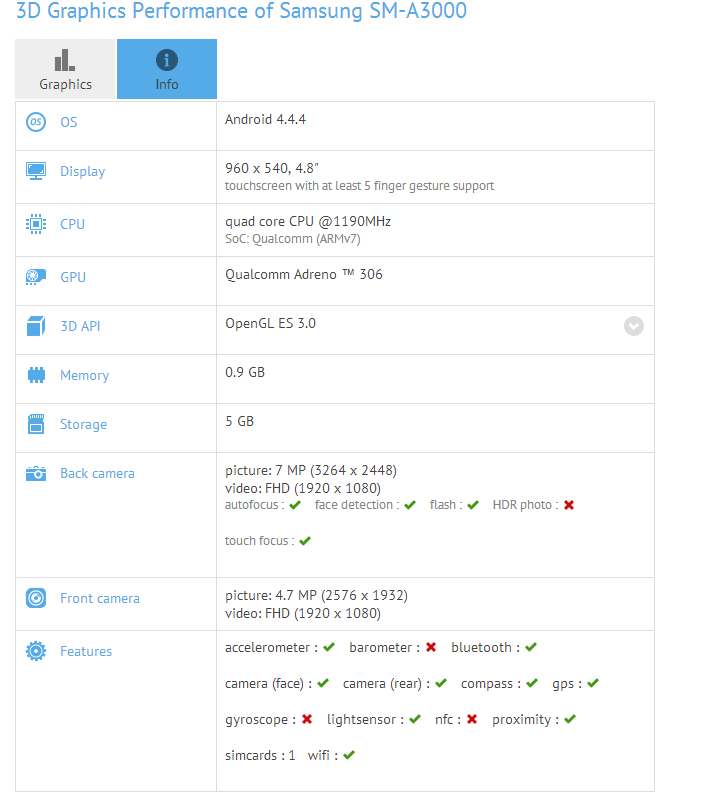Click the 3D API cube icon
Image resolution: width=713 pixels, height=797 pixels.
36,326
